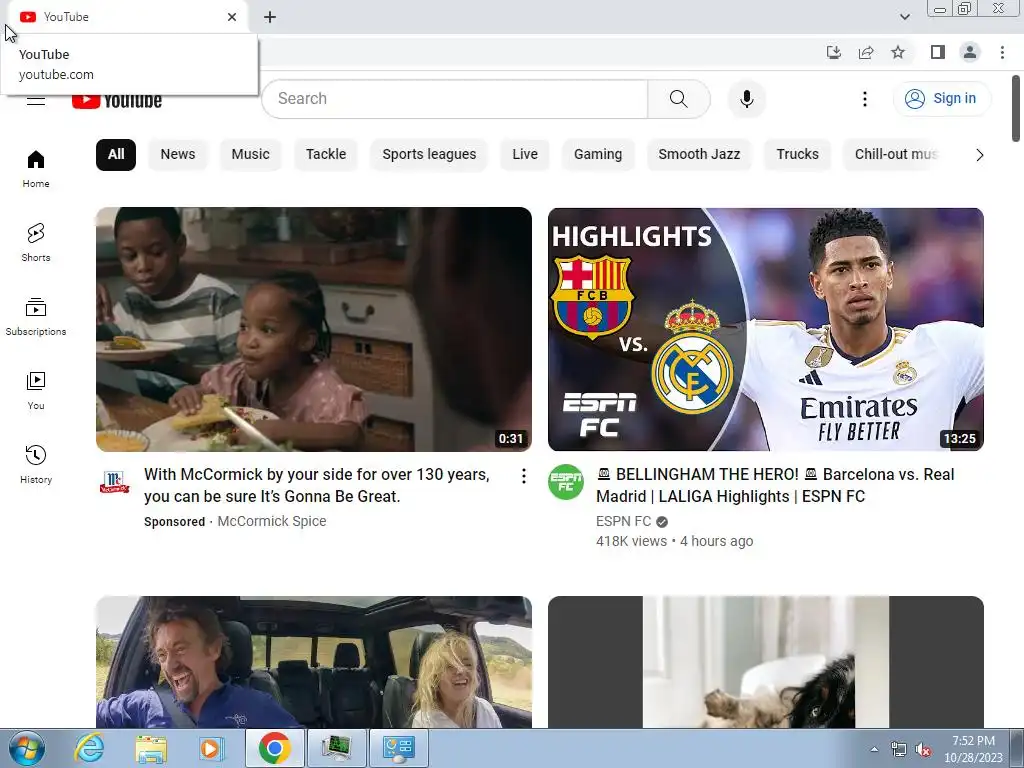Select the All filter chip

point(116,155)
